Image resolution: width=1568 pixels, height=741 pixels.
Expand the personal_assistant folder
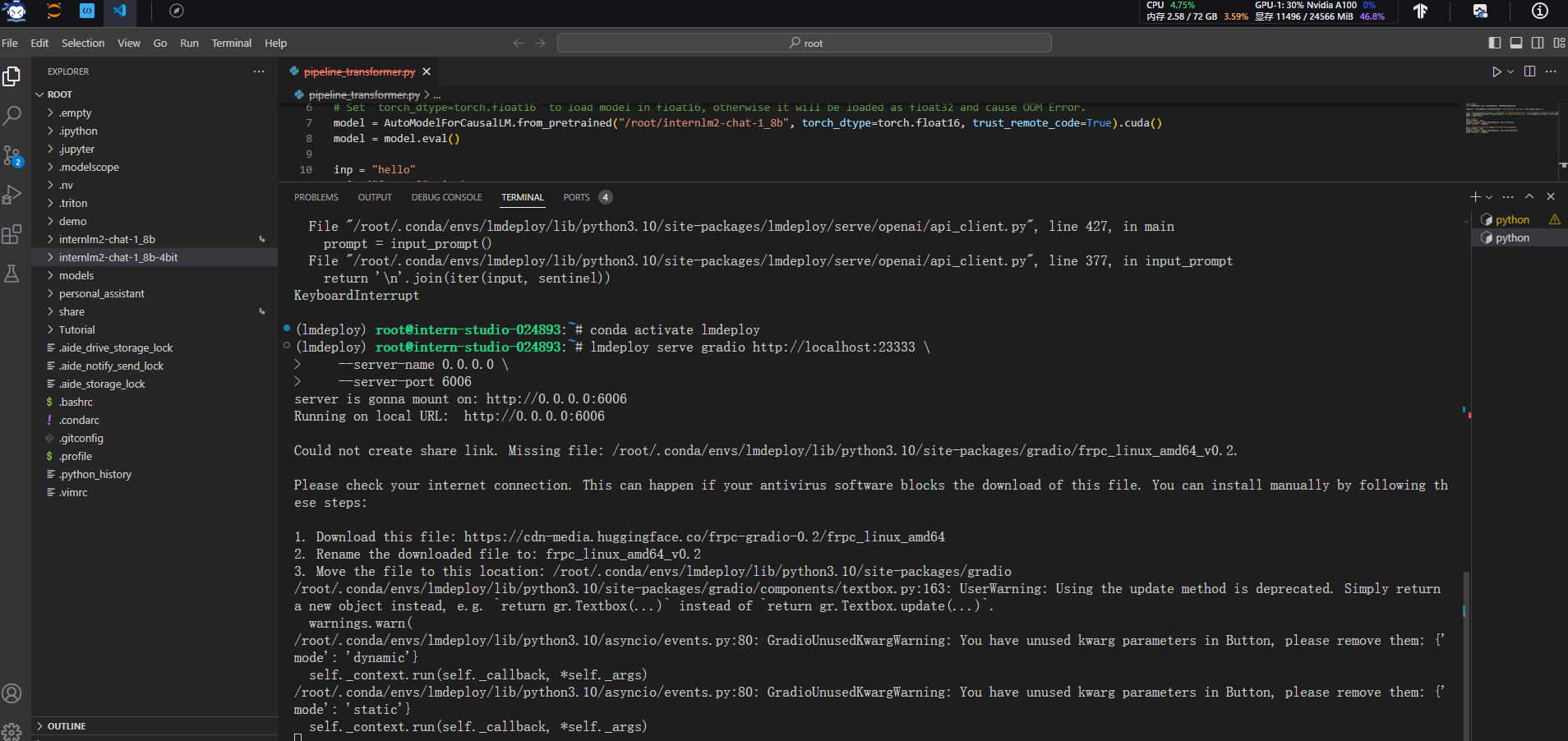pos(154,293)
